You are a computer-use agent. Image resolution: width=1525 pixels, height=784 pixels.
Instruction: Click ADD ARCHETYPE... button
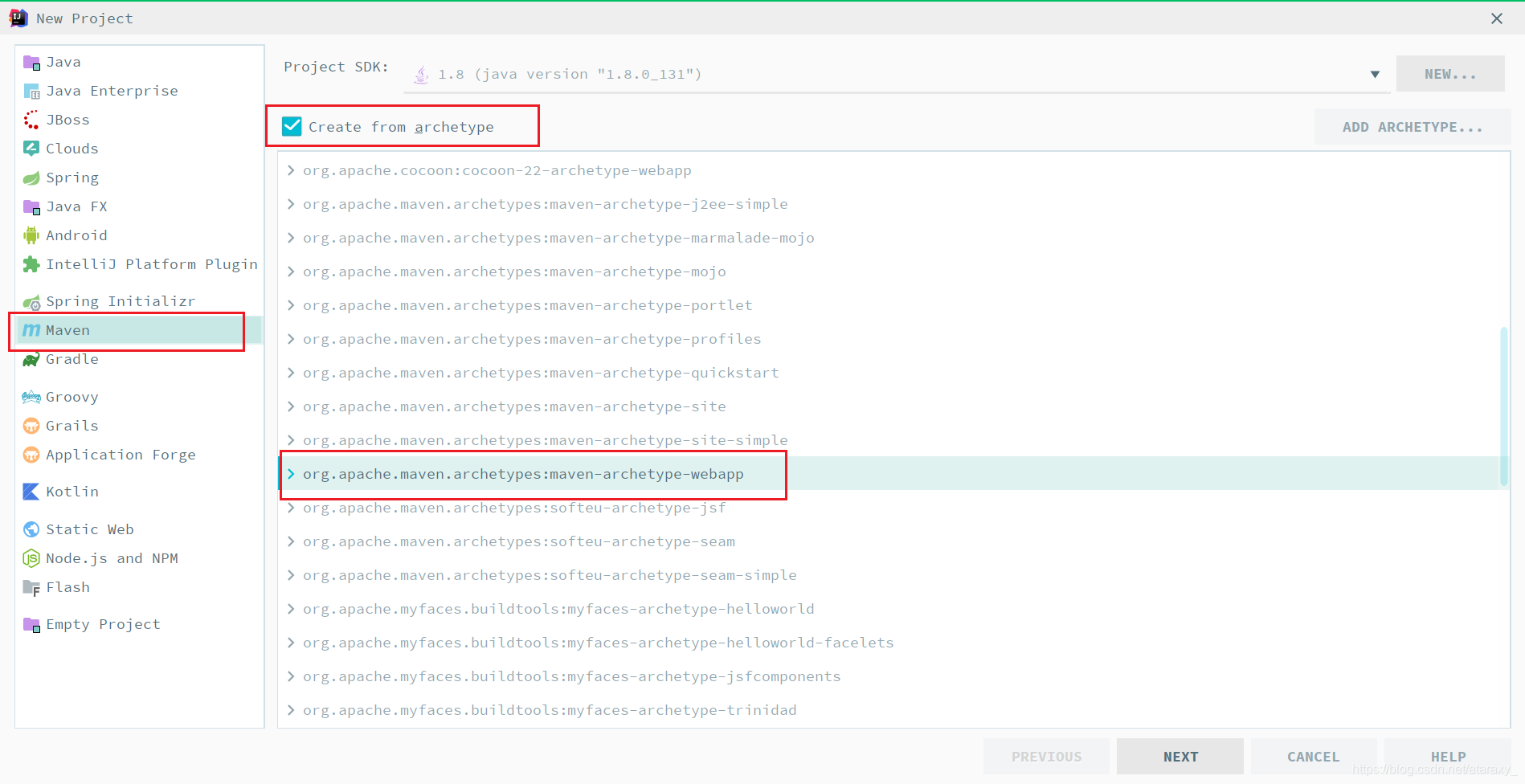pos(1413,127)
